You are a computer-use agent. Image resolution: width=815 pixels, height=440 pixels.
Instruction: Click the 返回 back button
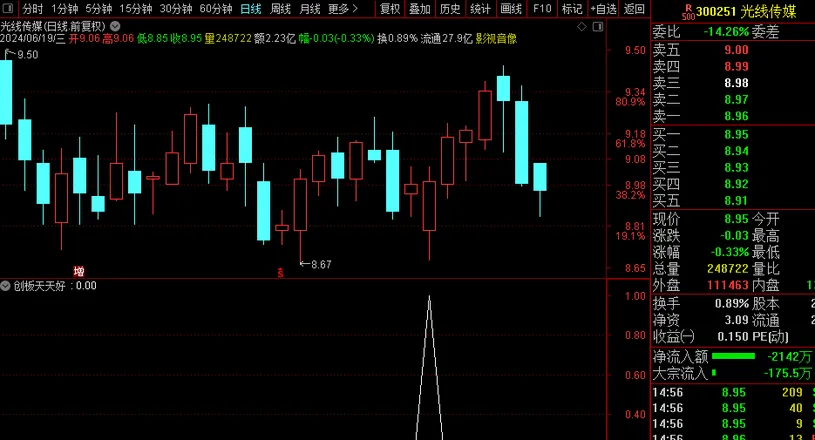click(634, 9)
